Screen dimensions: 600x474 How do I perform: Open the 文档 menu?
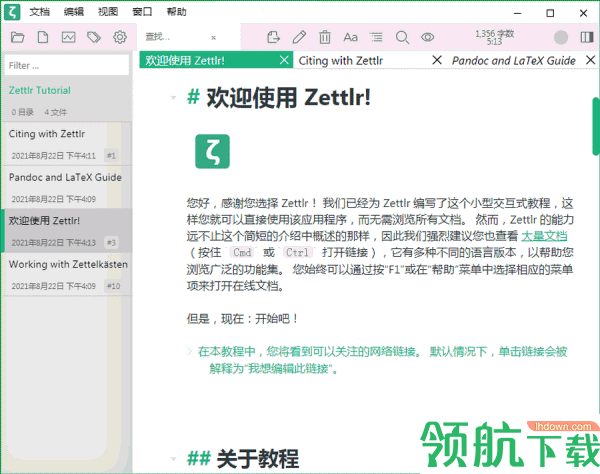click(40, 12)
